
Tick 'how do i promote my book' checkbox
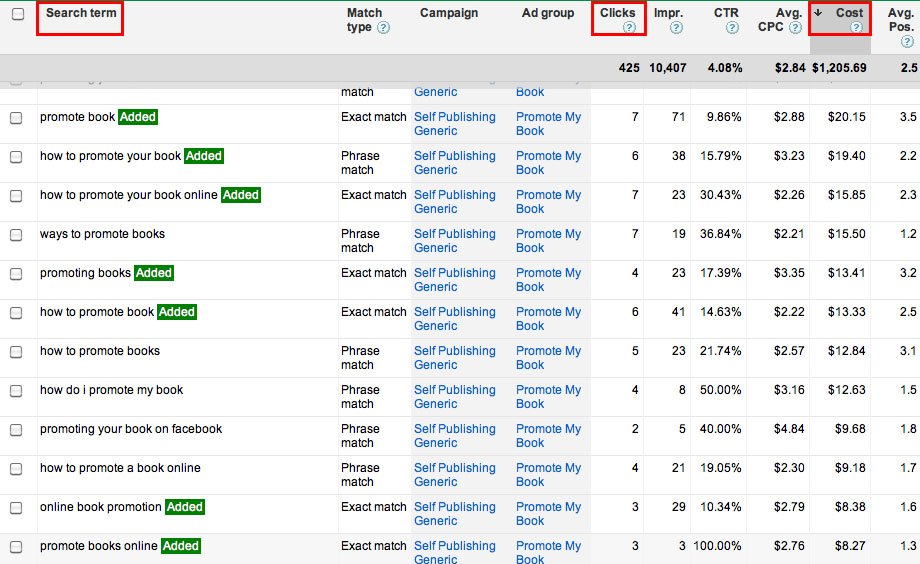tap(16, 391)
